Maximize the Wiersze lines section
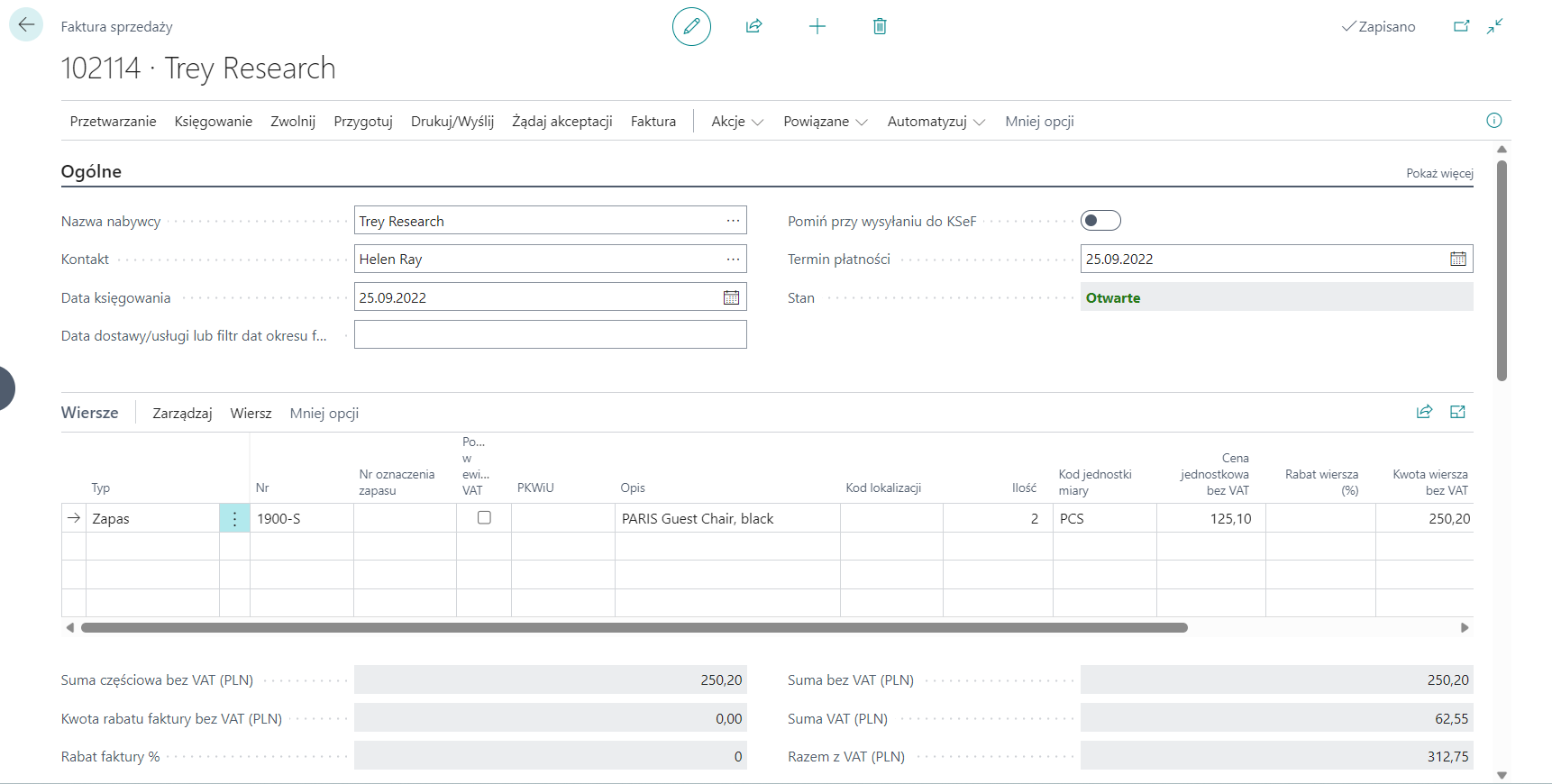 1457,412
